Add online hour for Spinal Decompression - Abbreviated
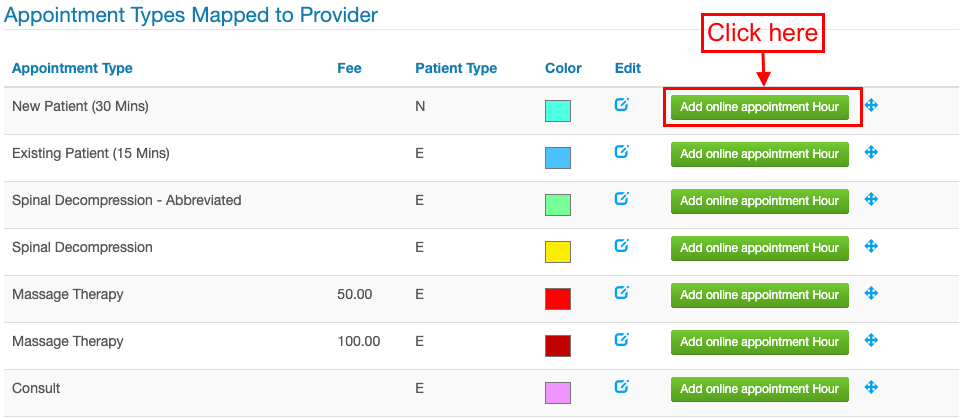The height and width of the screenshot is (419, 962). pos(760,201)
